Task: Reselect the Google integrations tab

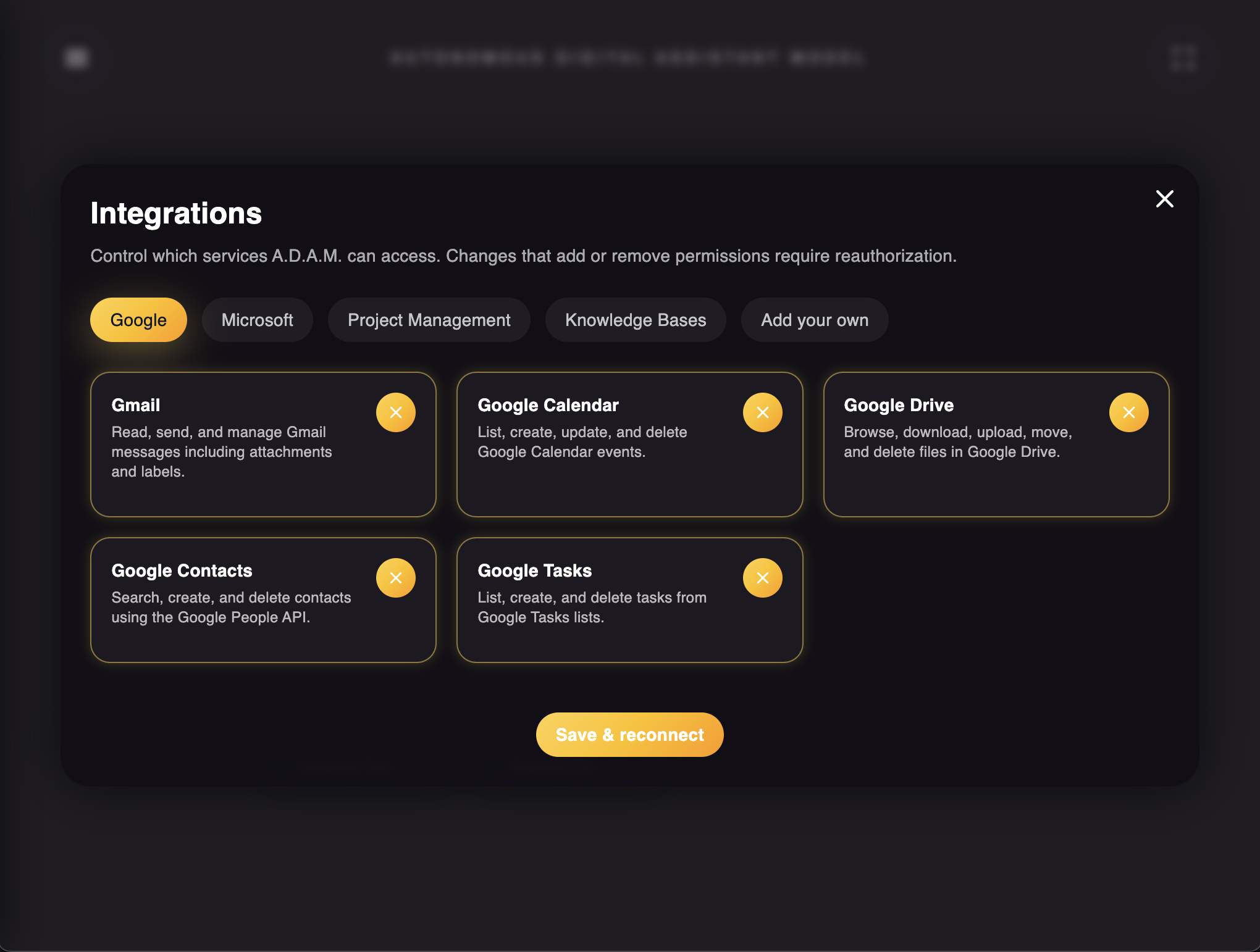Action: [x=138, y=320]
